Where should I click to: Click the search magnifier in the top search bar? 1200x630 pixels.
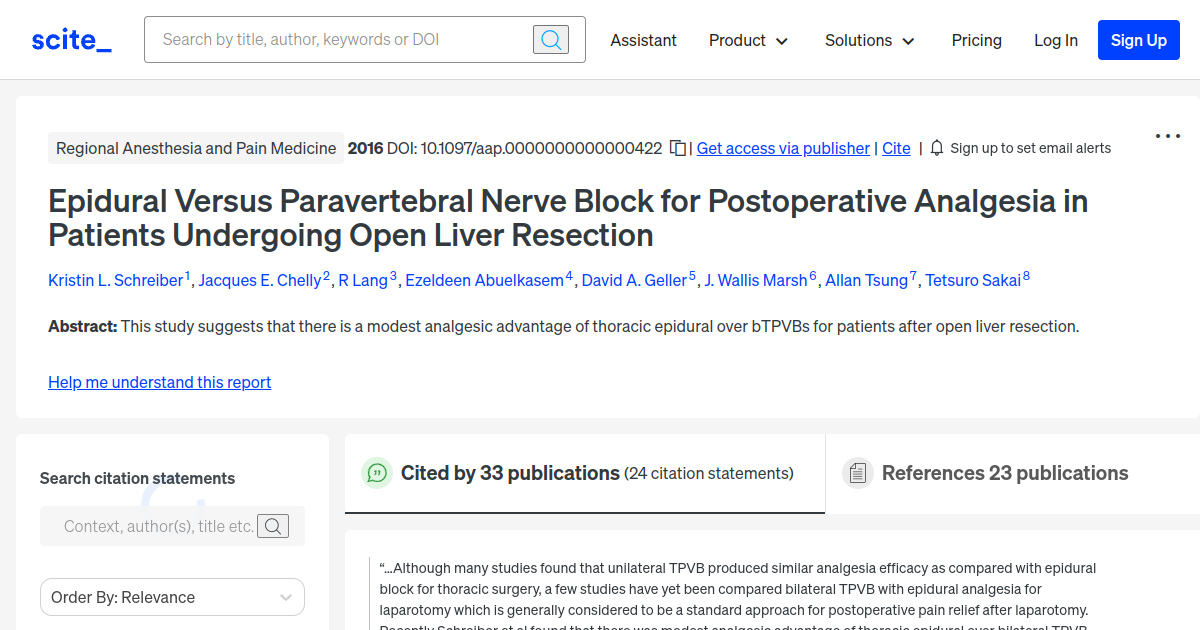(550, 39)
